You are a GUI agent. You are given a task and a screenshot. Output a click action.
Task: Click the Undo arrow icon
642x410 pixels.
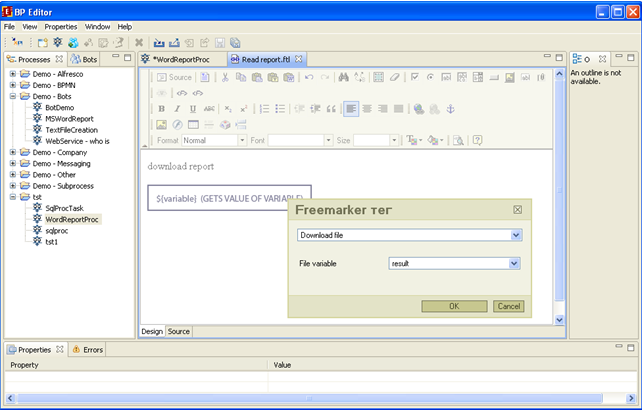[309, 77]
